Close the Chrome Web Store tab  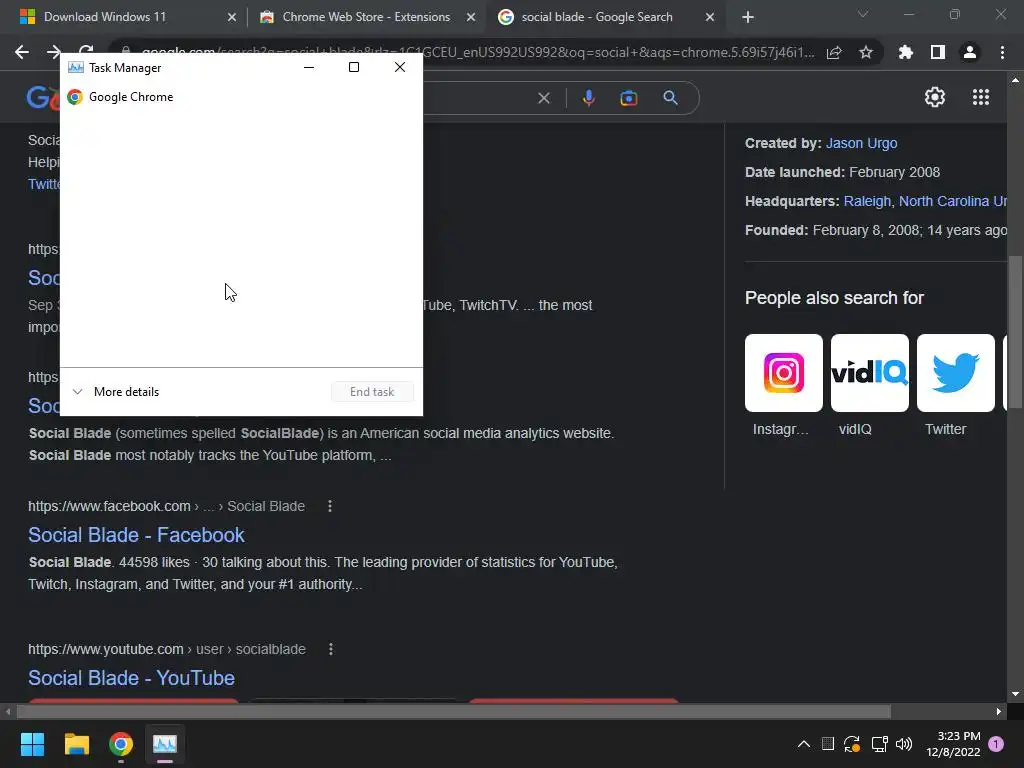click(x=471, y=18)
